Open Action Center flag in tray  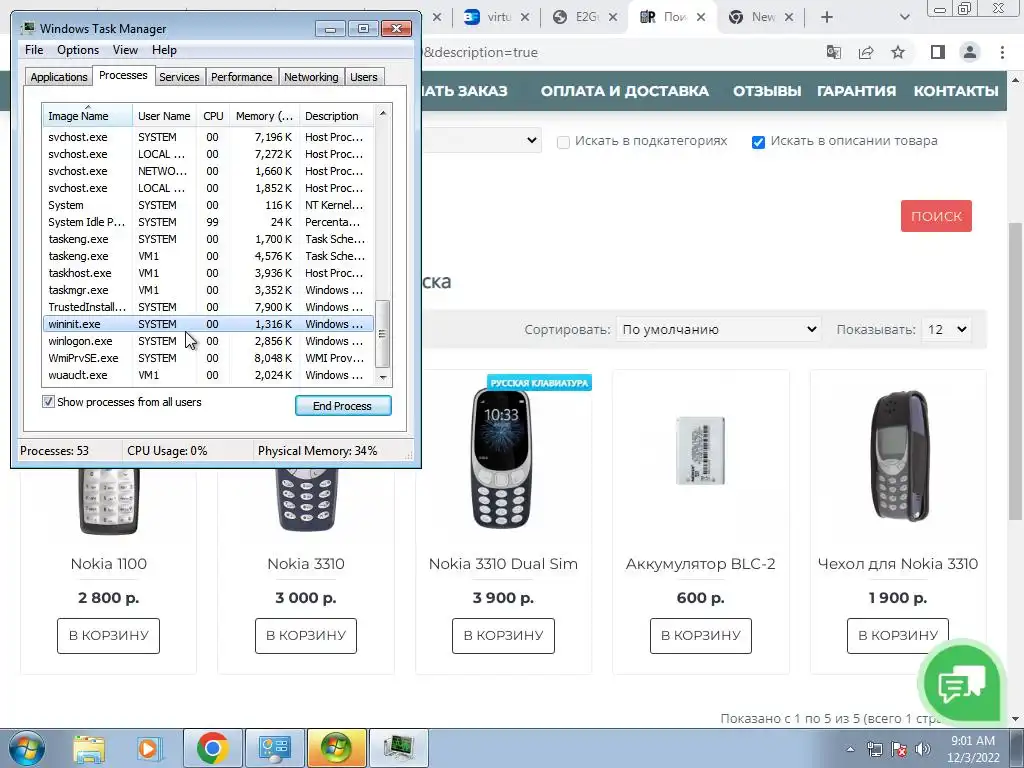pos(899,749)
